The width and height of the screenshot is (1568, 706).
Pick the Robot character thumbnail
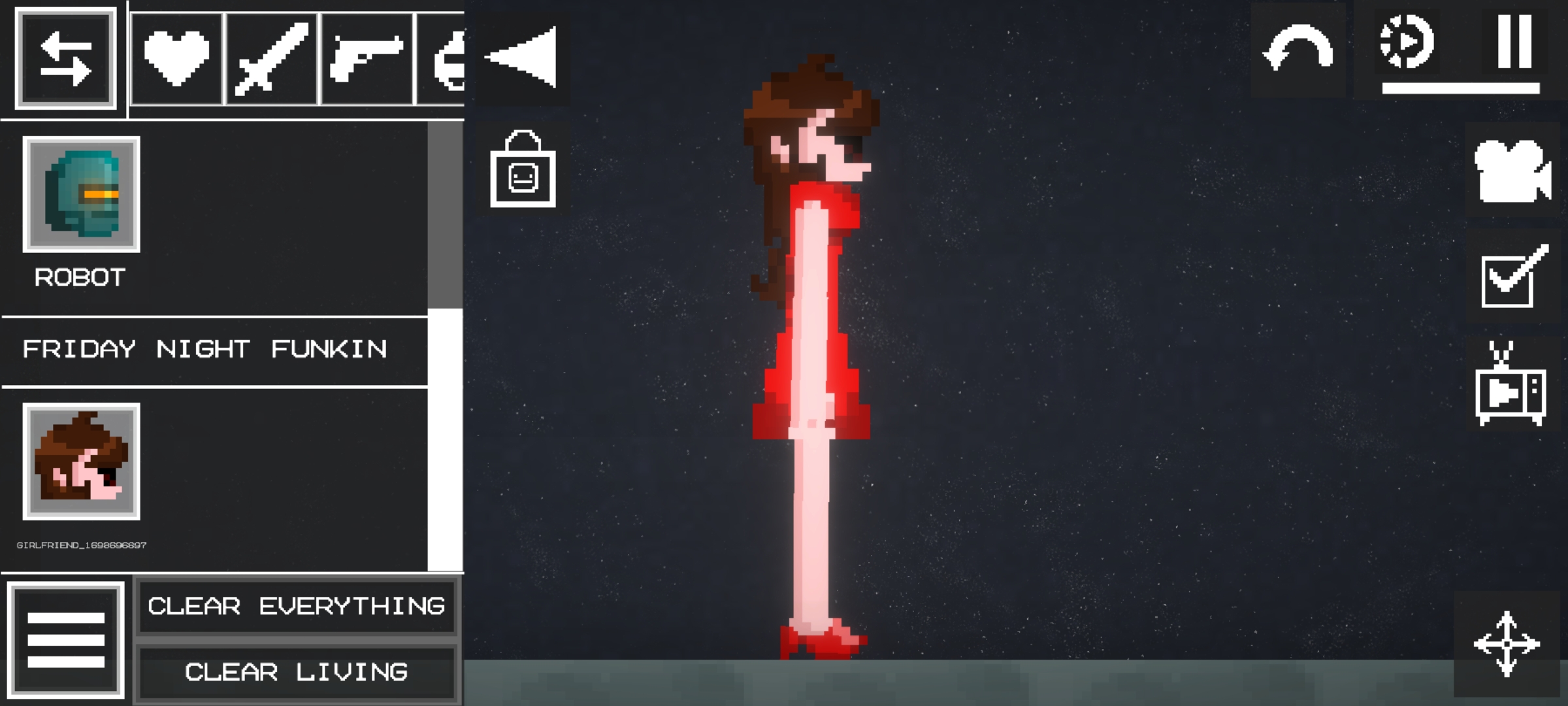pyautogui.click(x=82, y=194)
